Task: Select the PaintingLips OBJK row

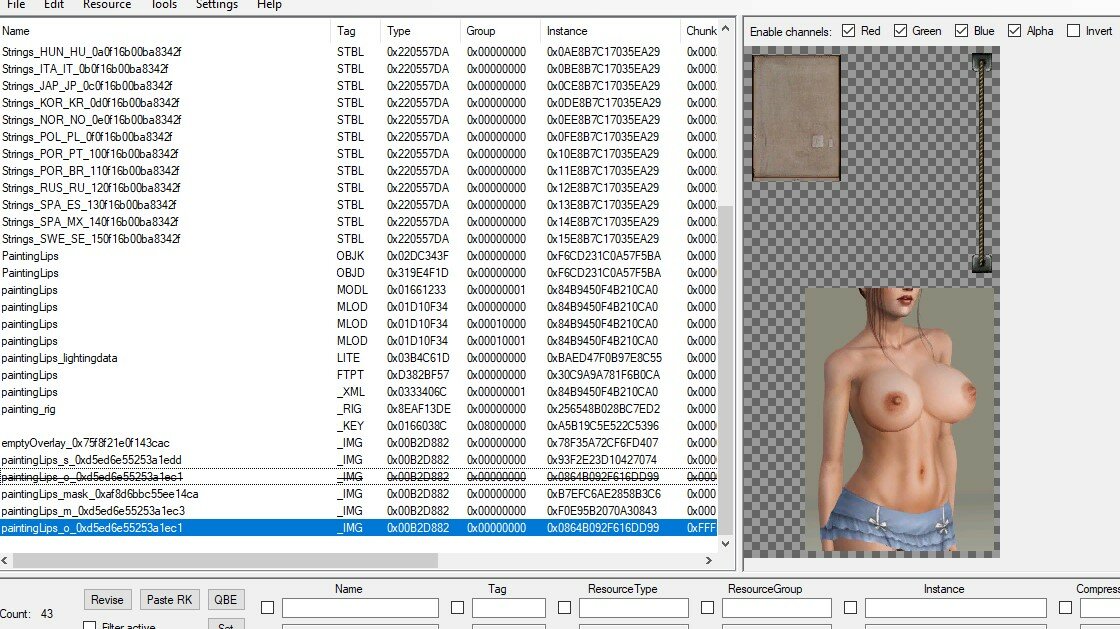Action: (359, 256)
